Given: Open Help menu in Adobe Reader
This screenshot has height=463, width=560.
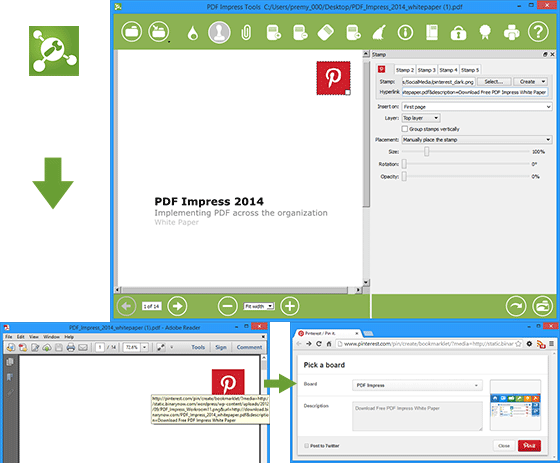Looking at the screenshot, I should click(x=69, y=337).
